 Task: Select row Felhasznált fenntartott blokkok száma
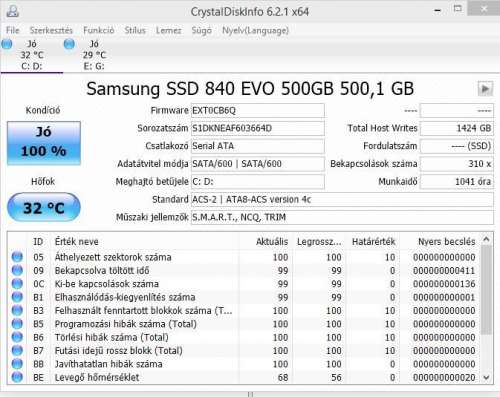coord(244,310)
